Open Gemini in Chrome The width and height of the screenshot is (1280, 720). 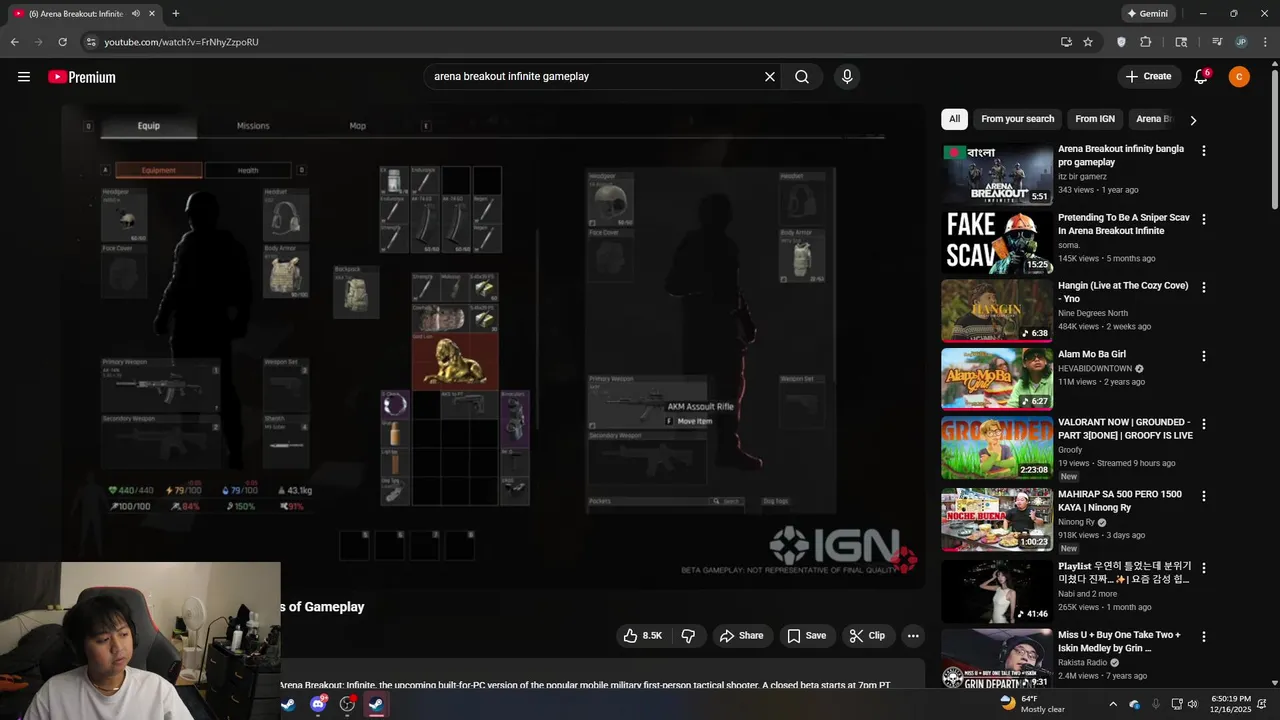(x=1148, y=14)
